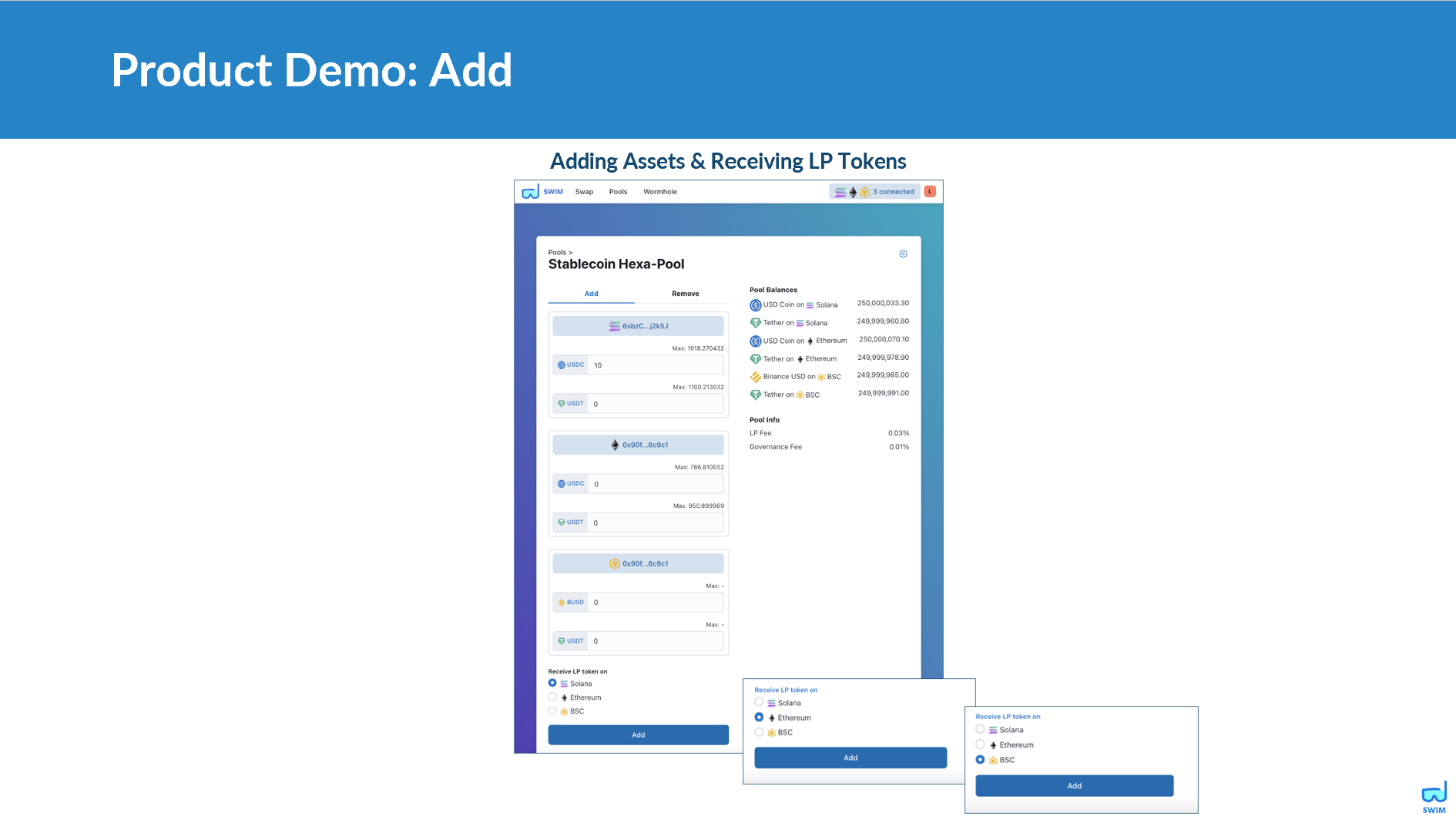Click the Solana USDT amount field
The width and height of the screenshot is (1456, 820).
tap(656, 404)
